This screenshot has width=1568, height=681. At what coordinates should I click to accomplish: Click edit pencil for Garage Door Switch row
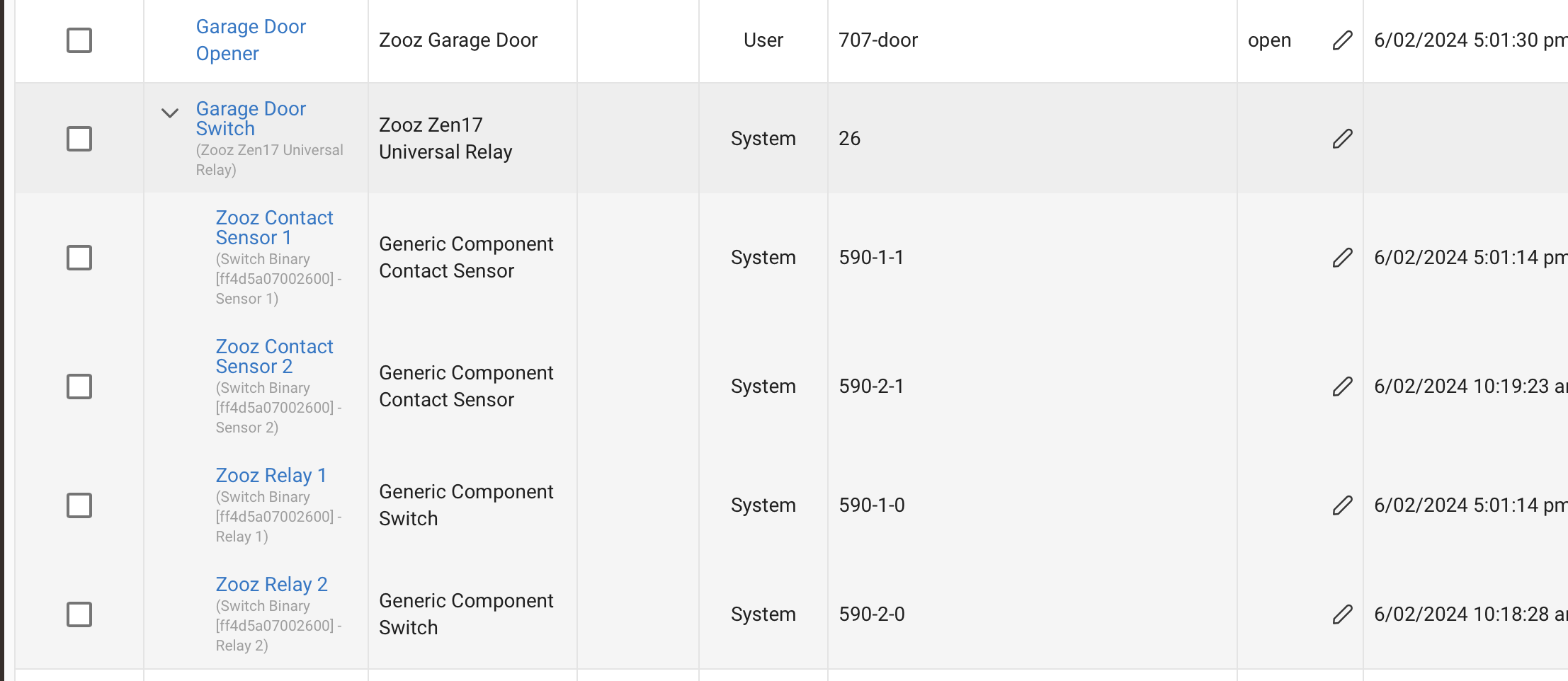1342,139
